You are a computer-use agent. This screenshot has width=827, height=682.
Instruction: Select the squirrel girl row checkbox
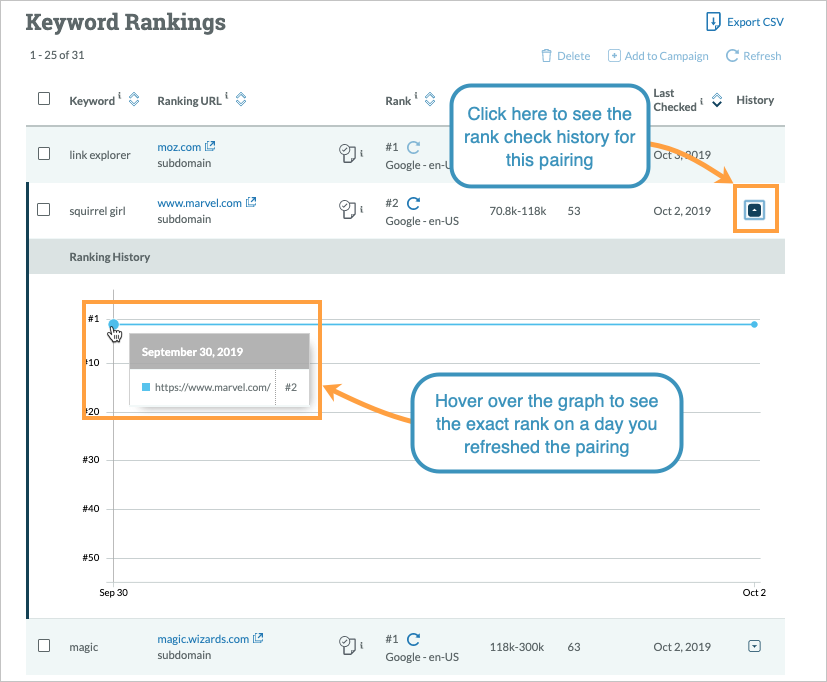point(44,210)
